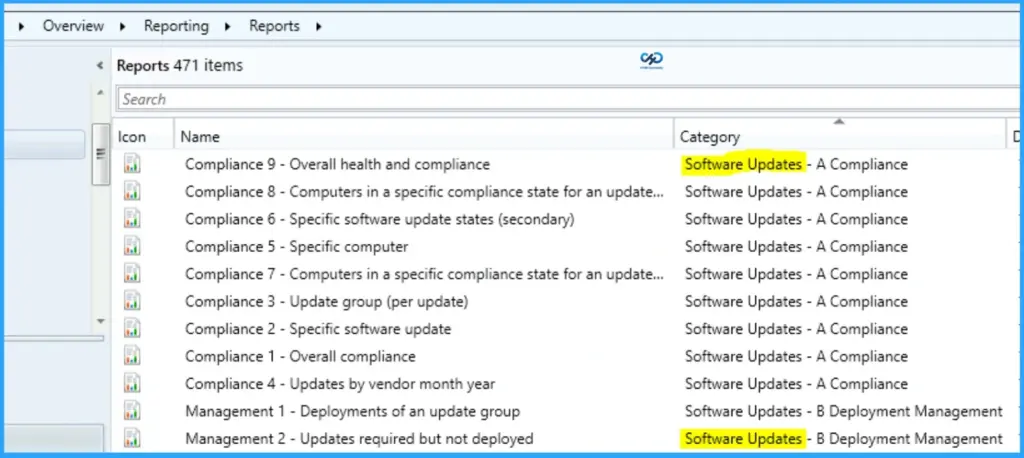Open breadcrumb arrow before Reporting
This screenshot has width=1024, height=458.
123,27
